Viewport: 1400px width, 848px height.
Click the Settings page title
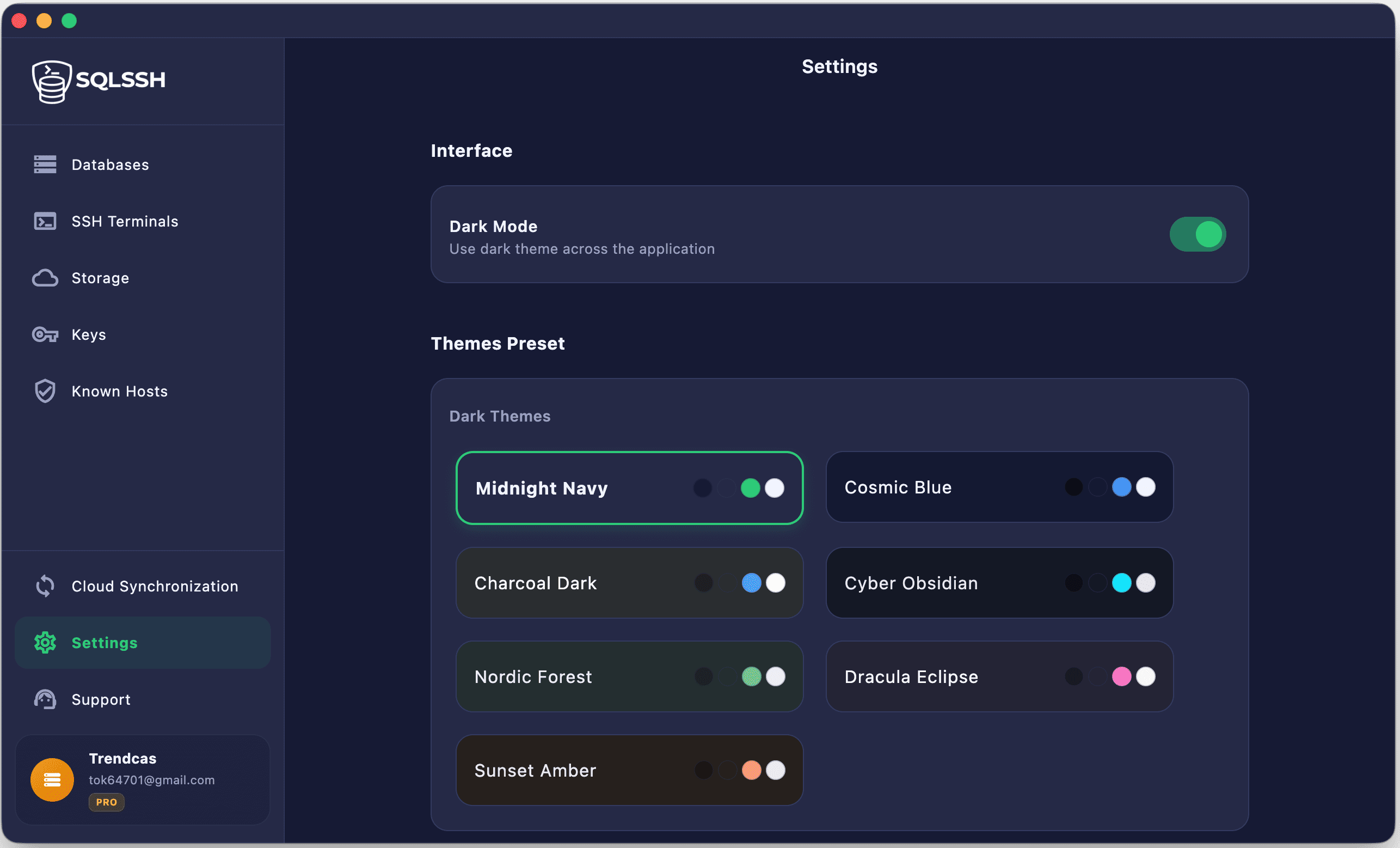839,66
